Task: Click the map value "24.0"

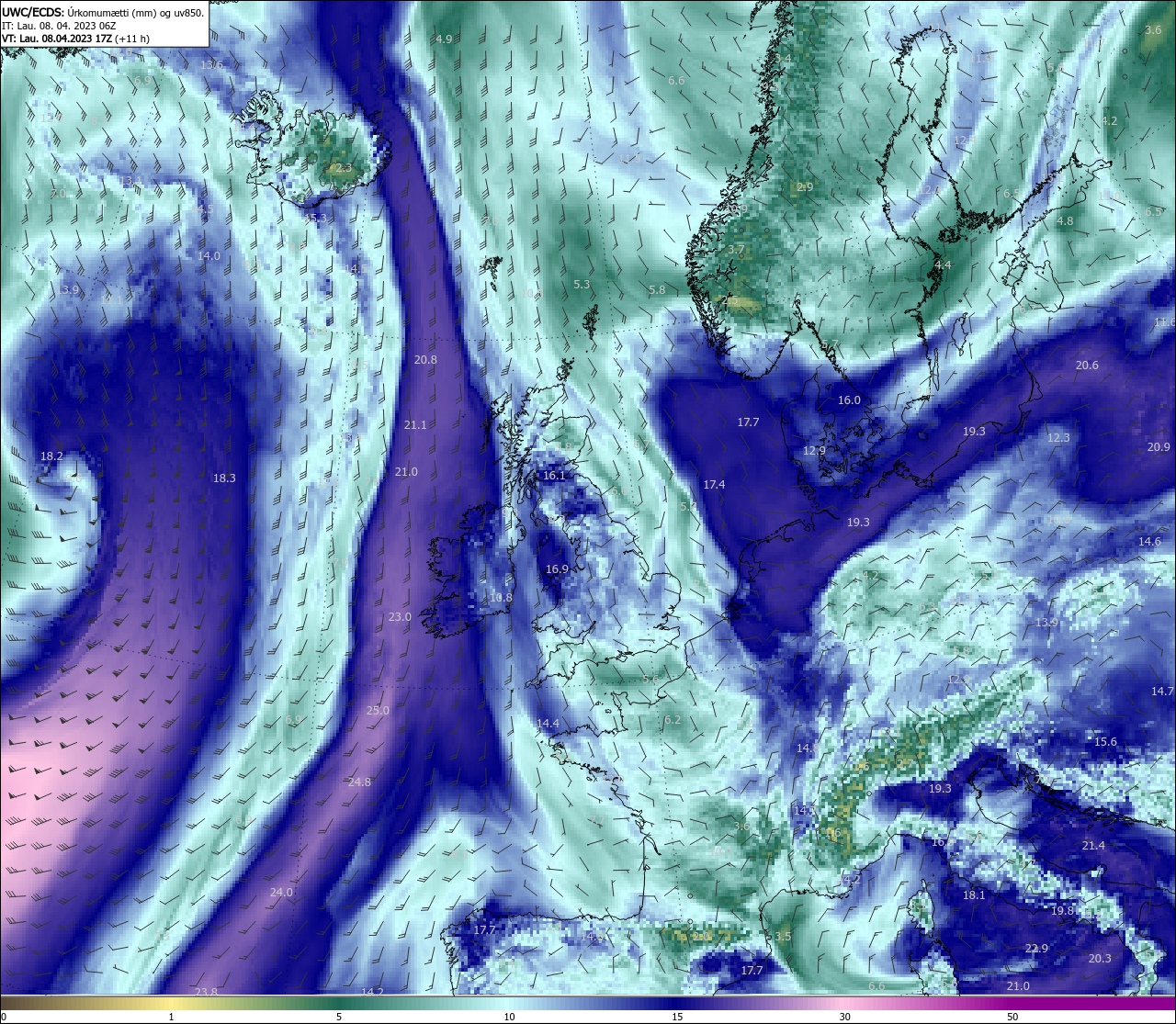Action: pyautogui.click(x=281, y=893)
